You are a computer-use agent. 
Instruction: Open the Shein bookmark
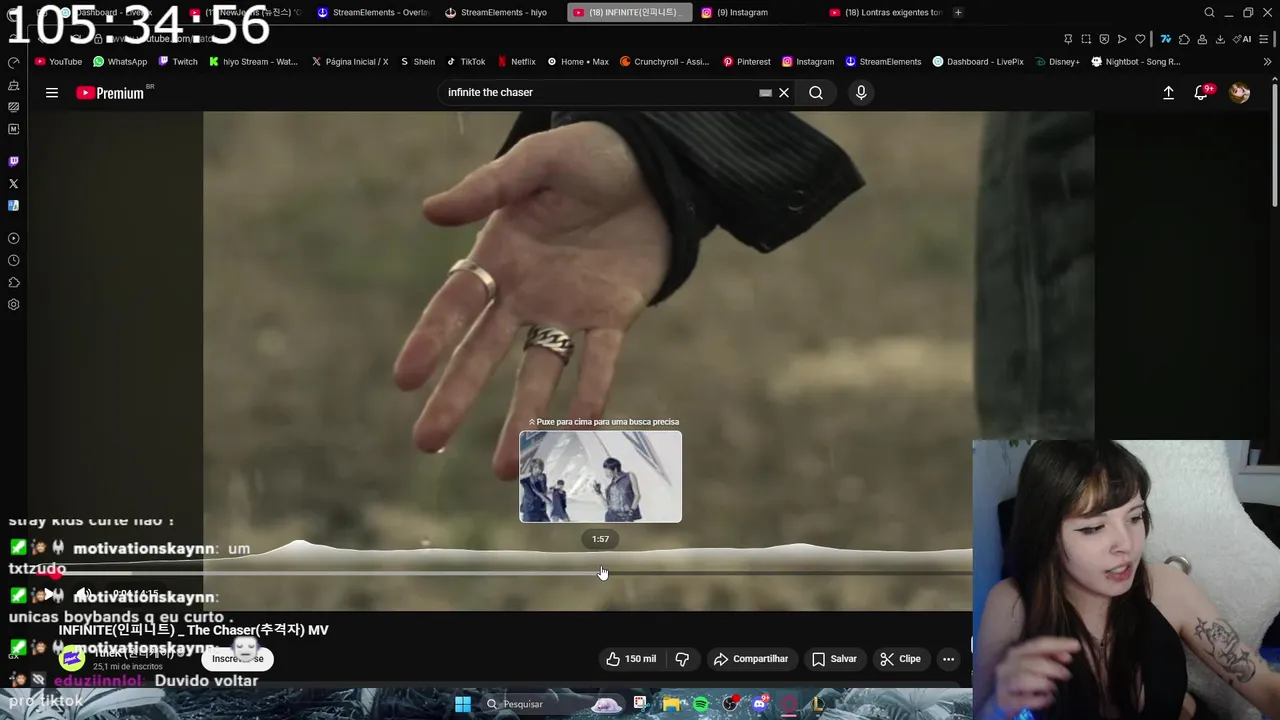click(417, 62)
